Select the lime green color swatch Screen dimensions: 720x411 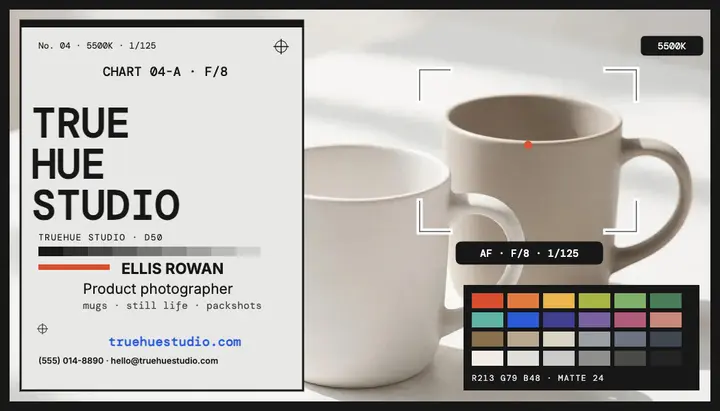tap(594, 301)
